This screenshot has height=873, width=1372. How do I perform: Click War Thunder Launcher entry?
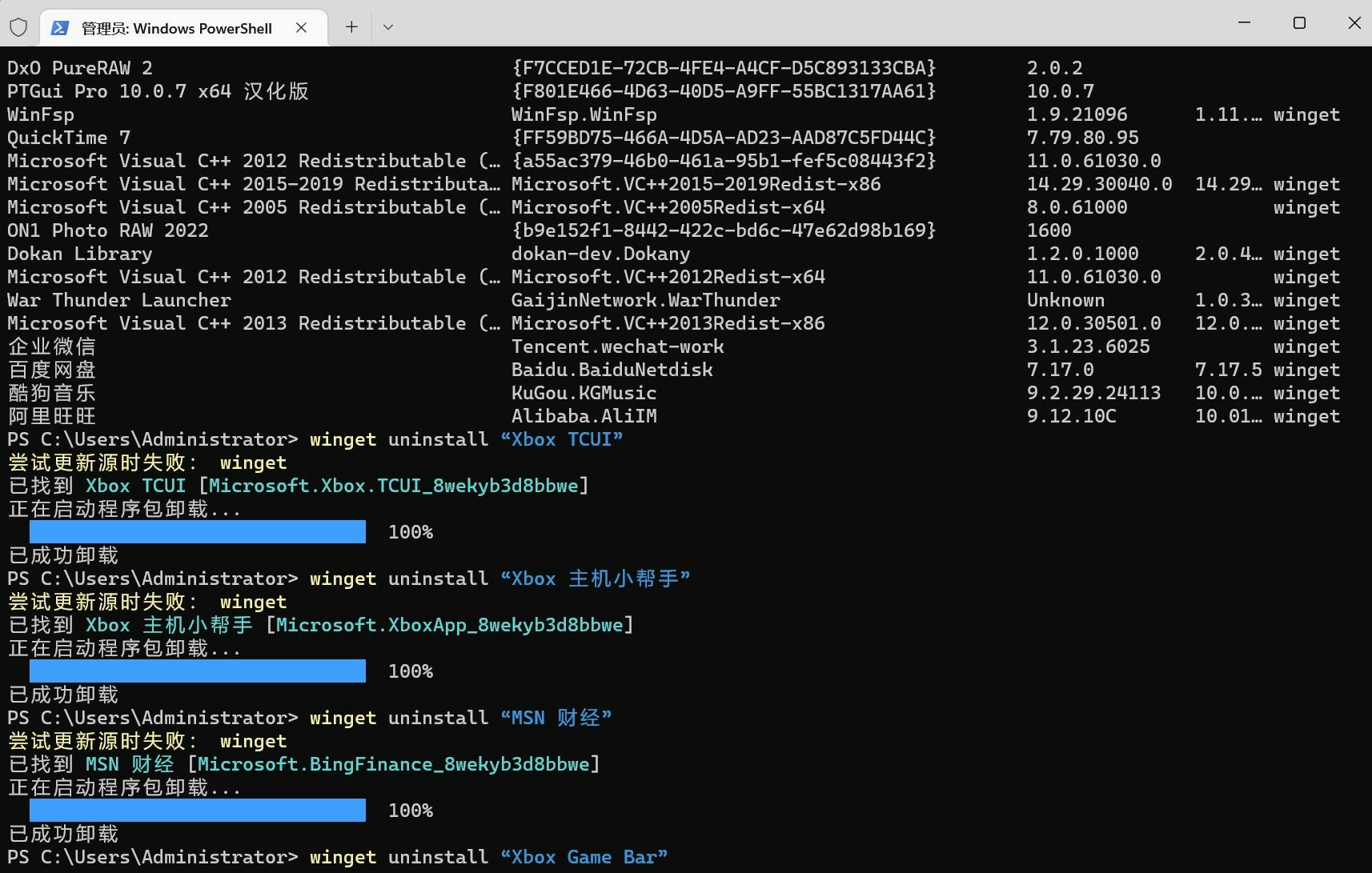[x=119, y=300]
